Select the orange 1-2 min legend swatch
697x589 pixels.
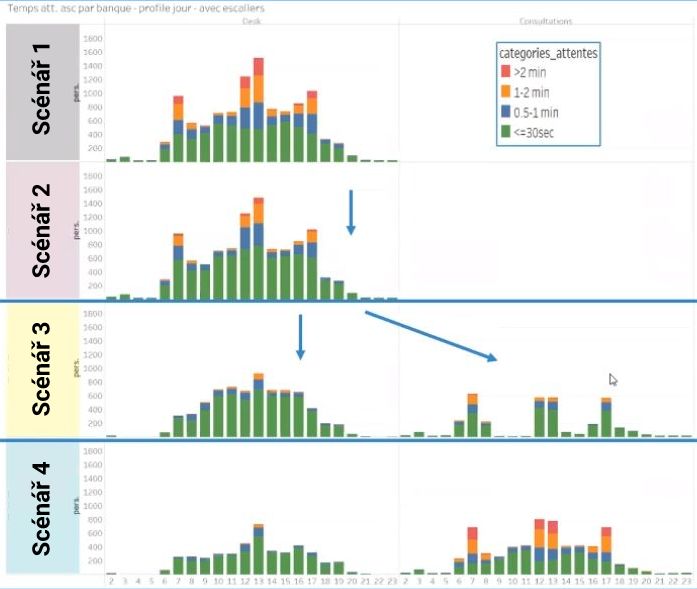pyautogui.click(x=507, y=94)
